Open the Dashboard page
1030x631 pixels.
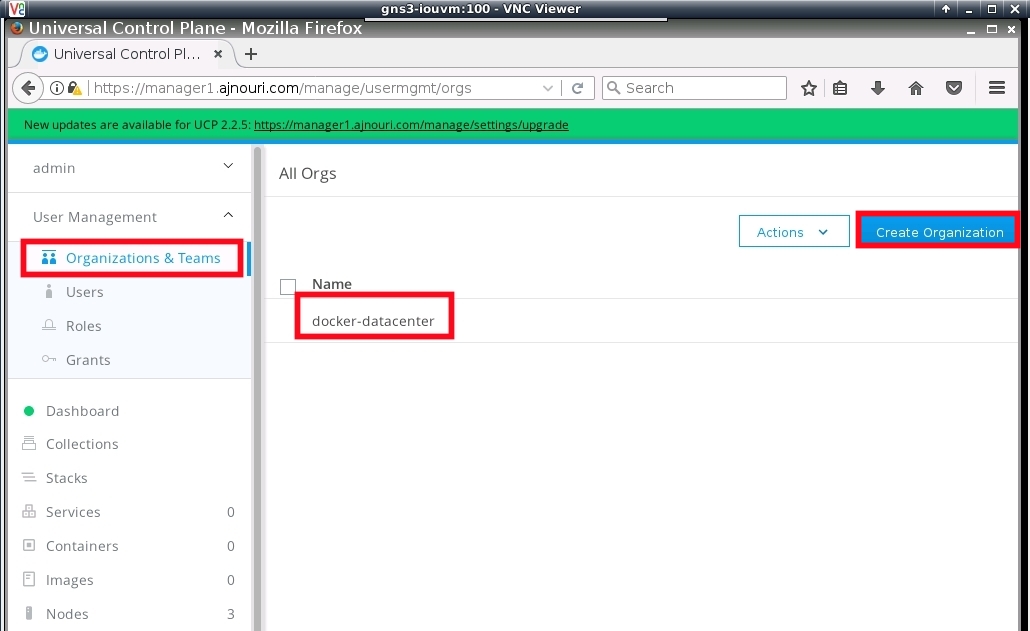[x=82, y=411]
